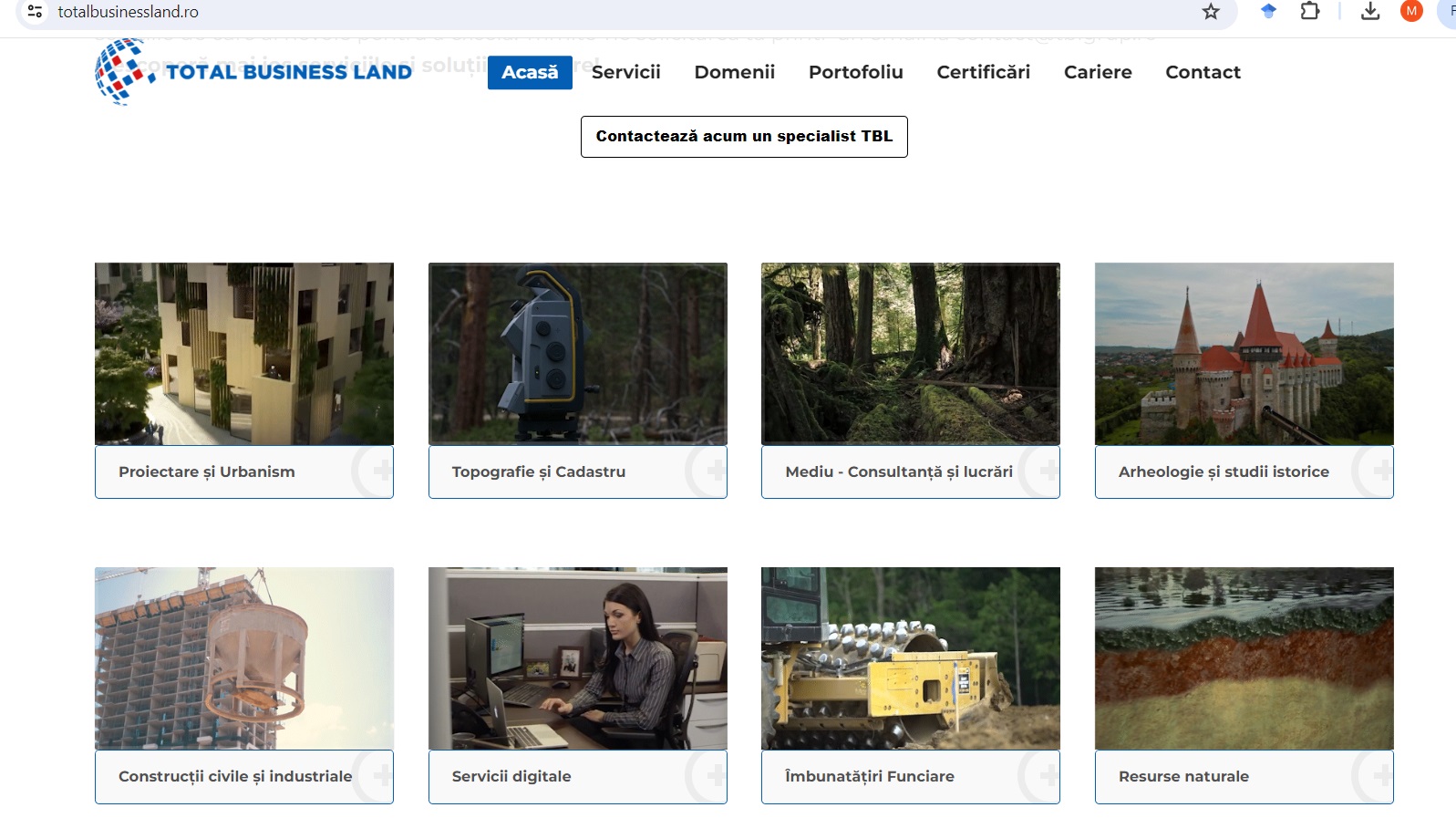Go to the Portofoliu page
The image size is (1456, 818).
[855, 72]
